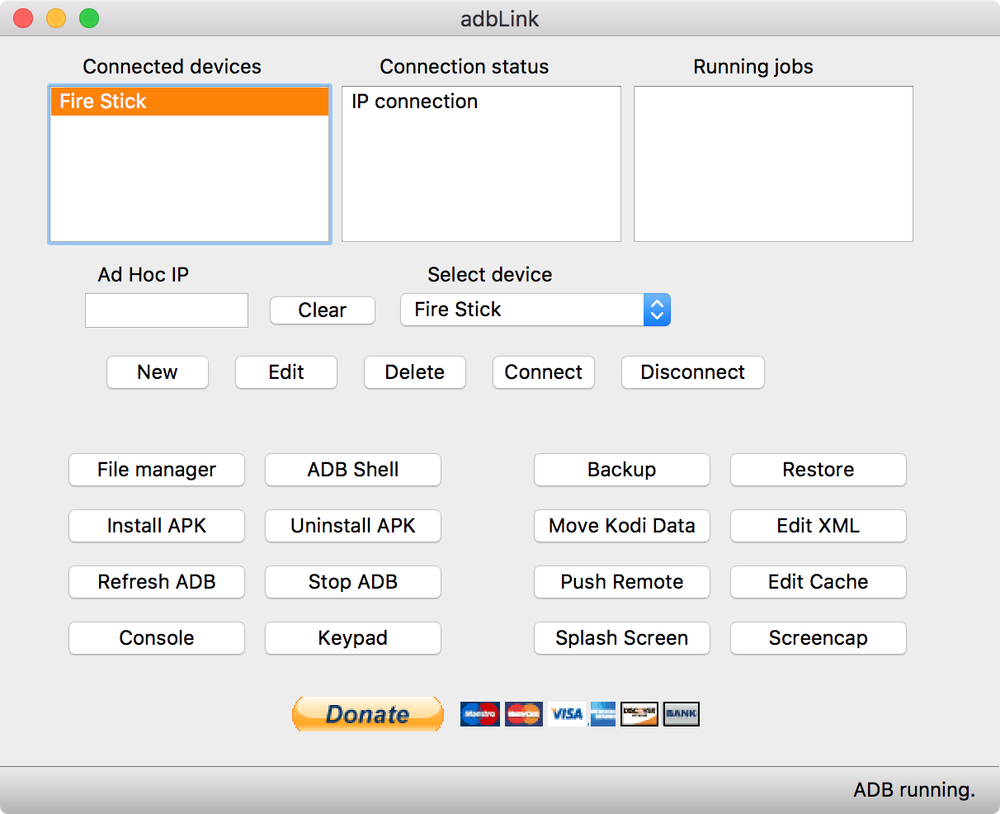This screenshot has height=814, width=1000.
Task: Disconnect the current device
Action: (693, 373)
